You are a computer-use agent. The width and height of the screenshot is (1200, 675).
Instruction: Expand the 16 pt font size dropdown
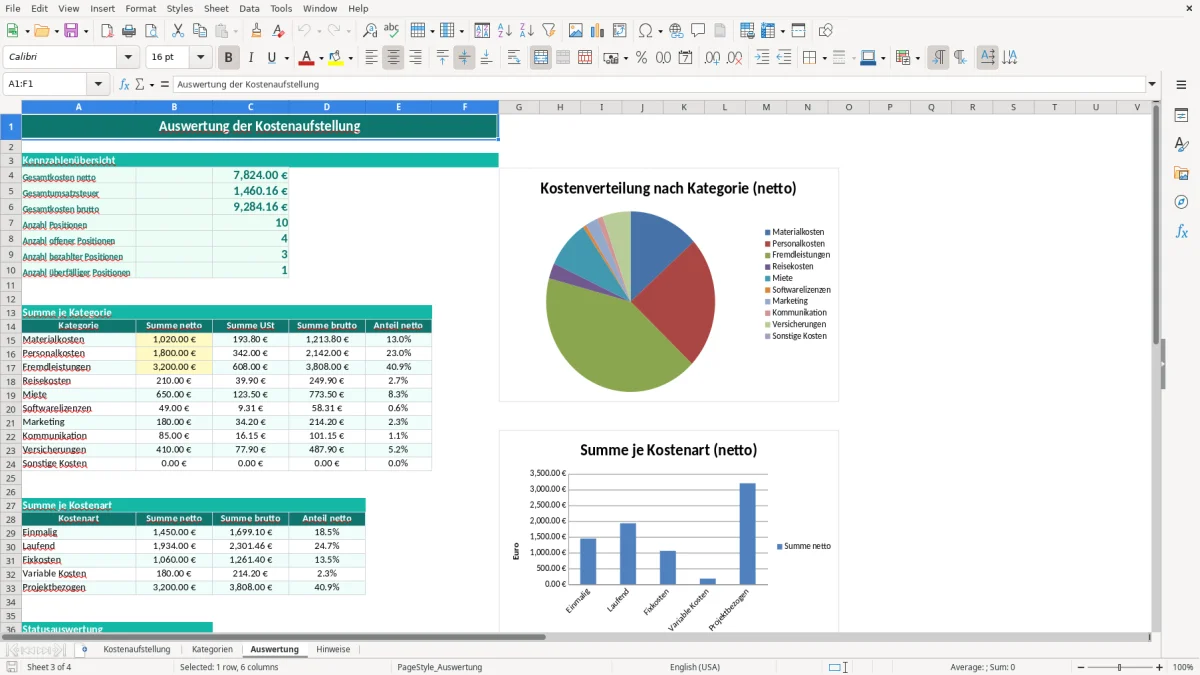point(201,58)
